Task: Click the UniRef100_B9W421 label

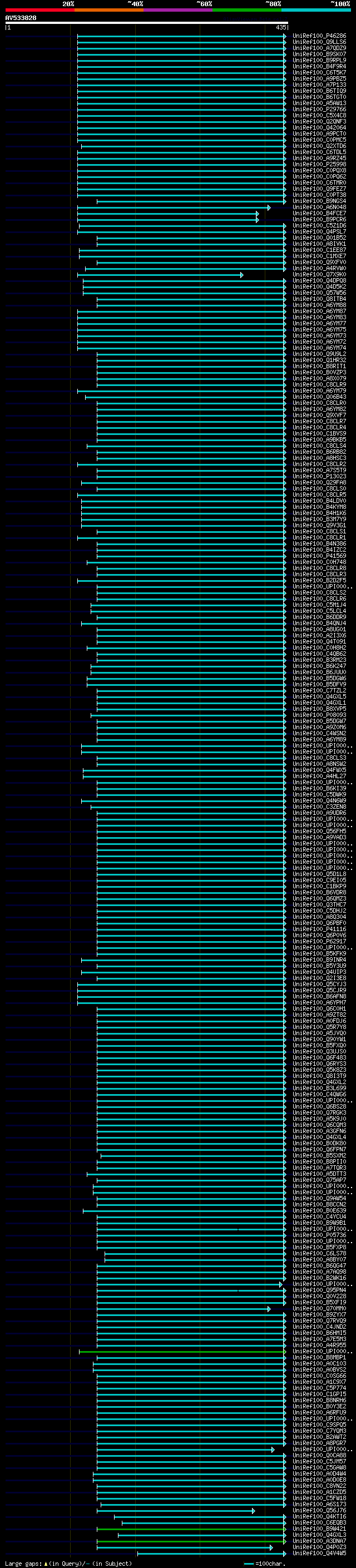Action: point(319,1529)
